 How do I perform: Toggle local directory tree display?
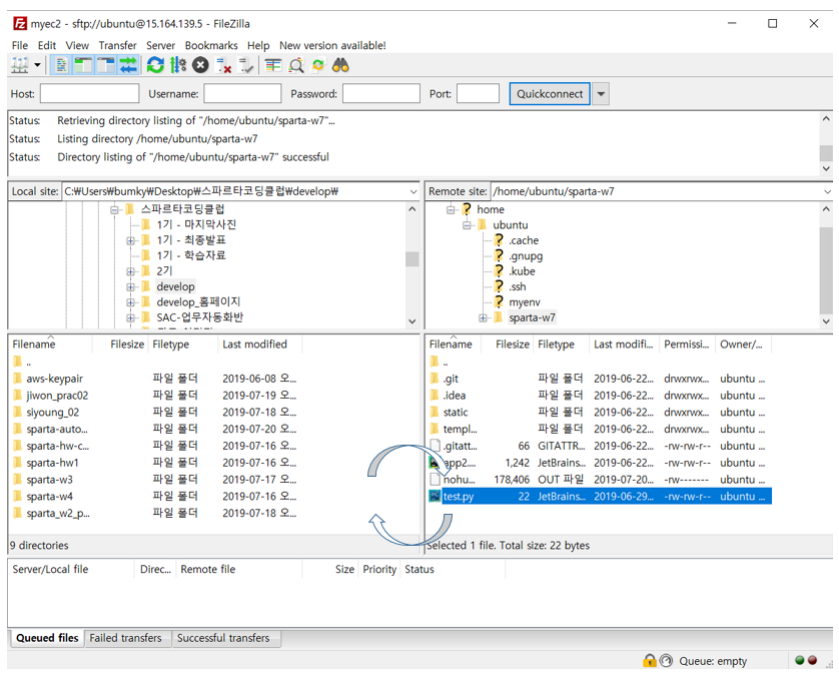point(83,65)
